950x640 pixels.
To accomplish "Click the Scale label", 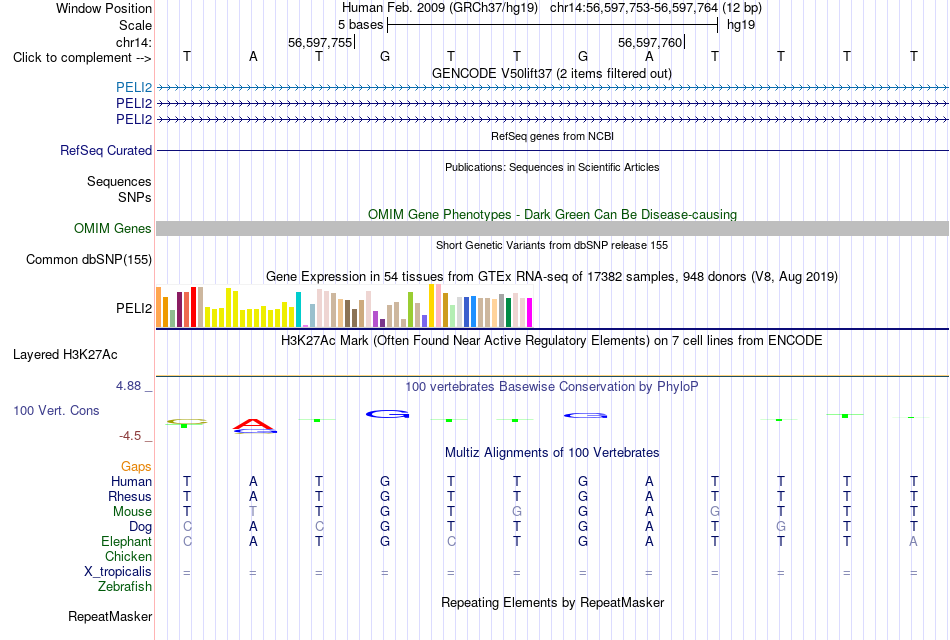I will coord(135,25).
